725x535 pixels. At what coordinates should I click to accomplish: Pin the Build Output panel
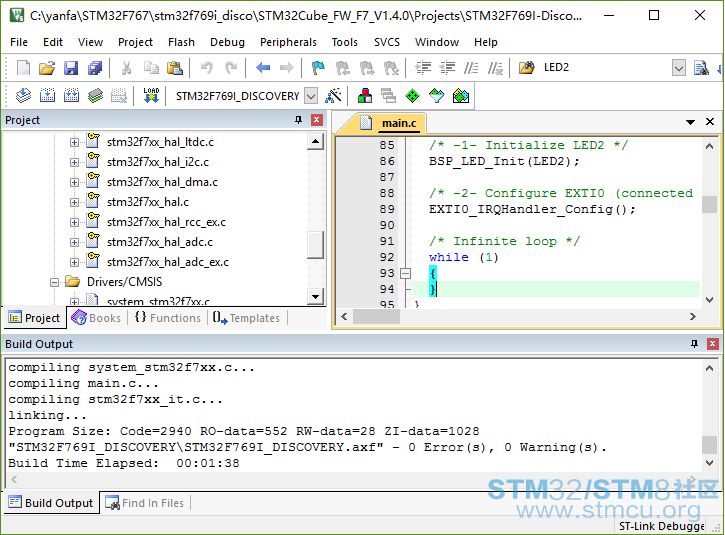(x=694, y=344)
